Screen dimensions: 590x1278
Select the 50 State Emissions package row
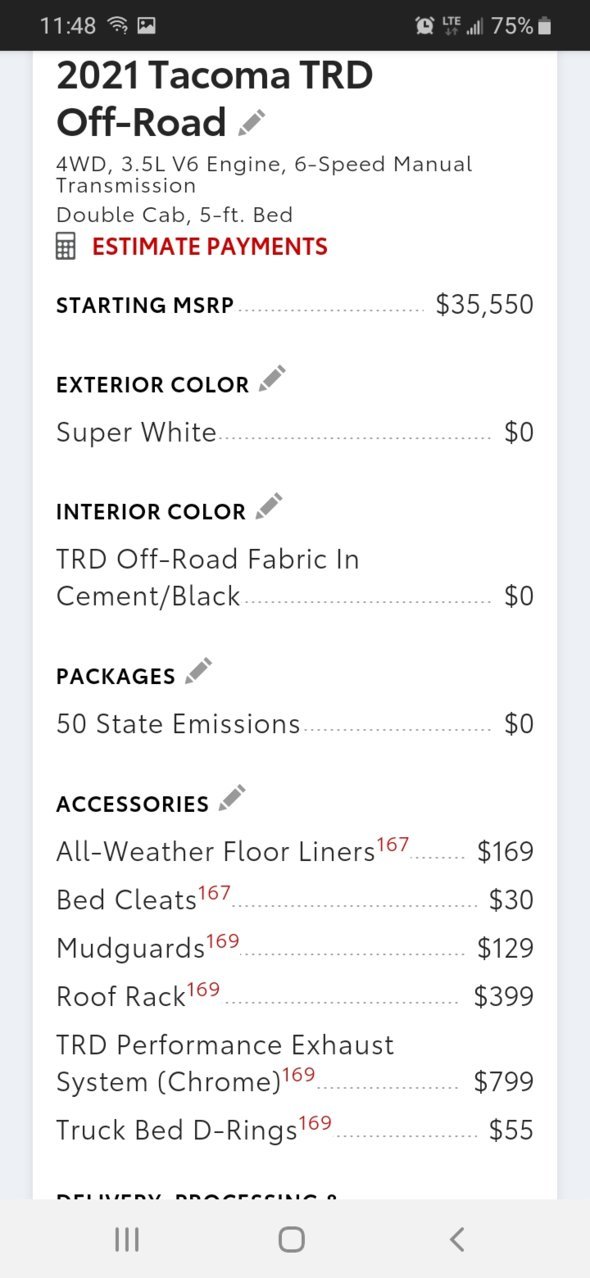(295, 724)
